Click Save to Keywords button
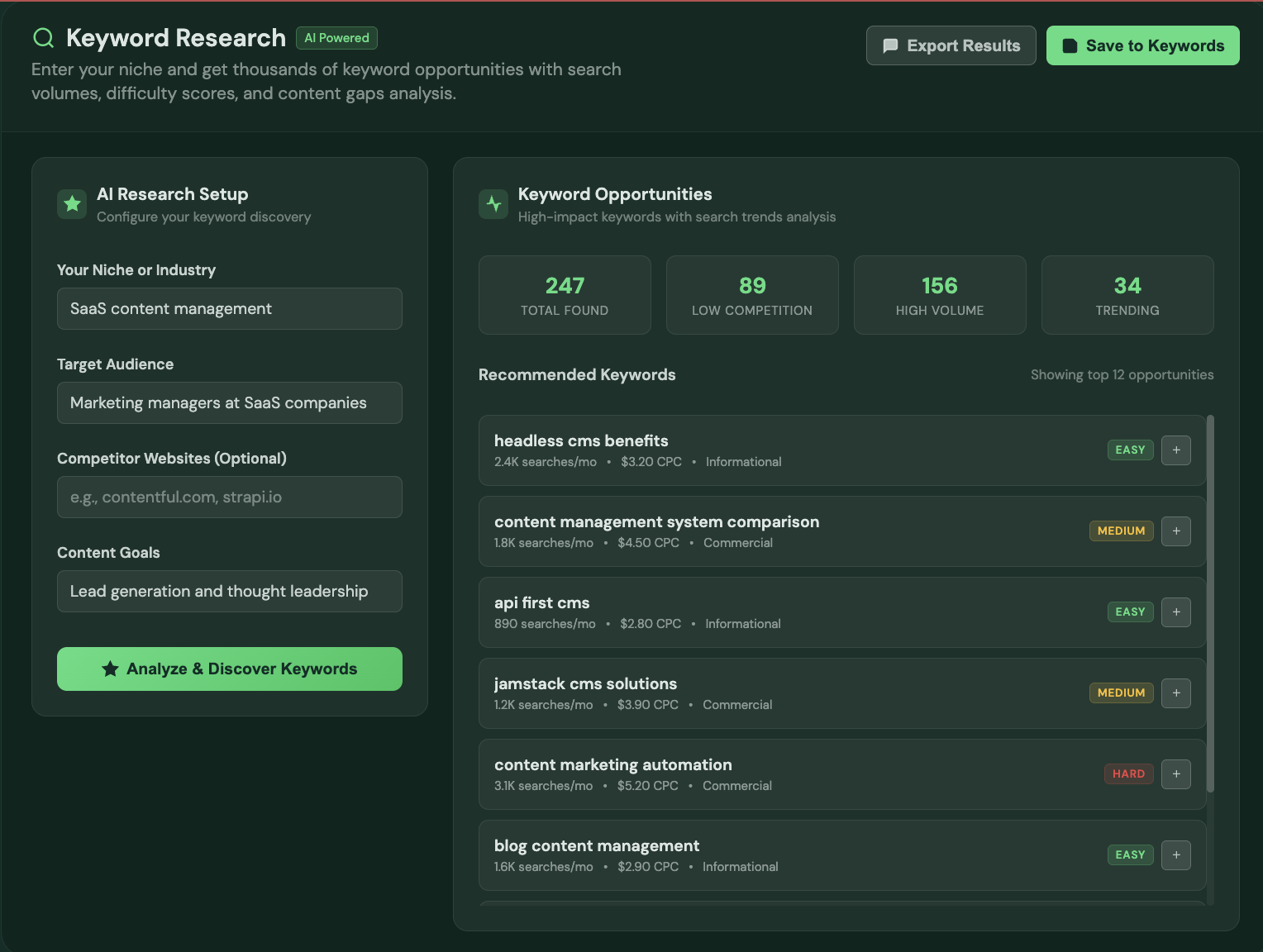1263x952 pixels. point(1142,45)
